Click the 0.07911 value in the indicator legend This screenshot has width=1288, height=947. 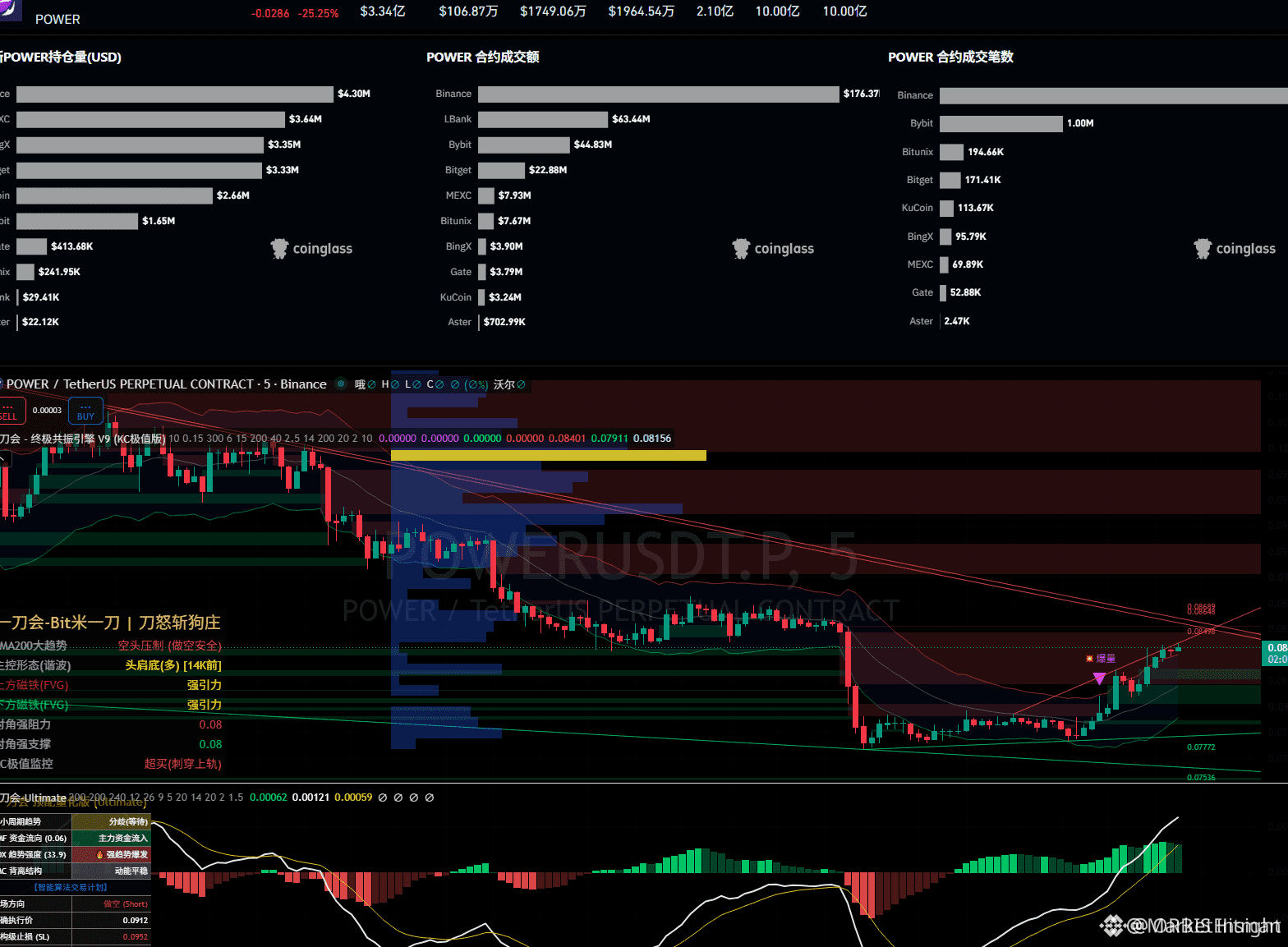pyautogui.click(x=609, y=439)
